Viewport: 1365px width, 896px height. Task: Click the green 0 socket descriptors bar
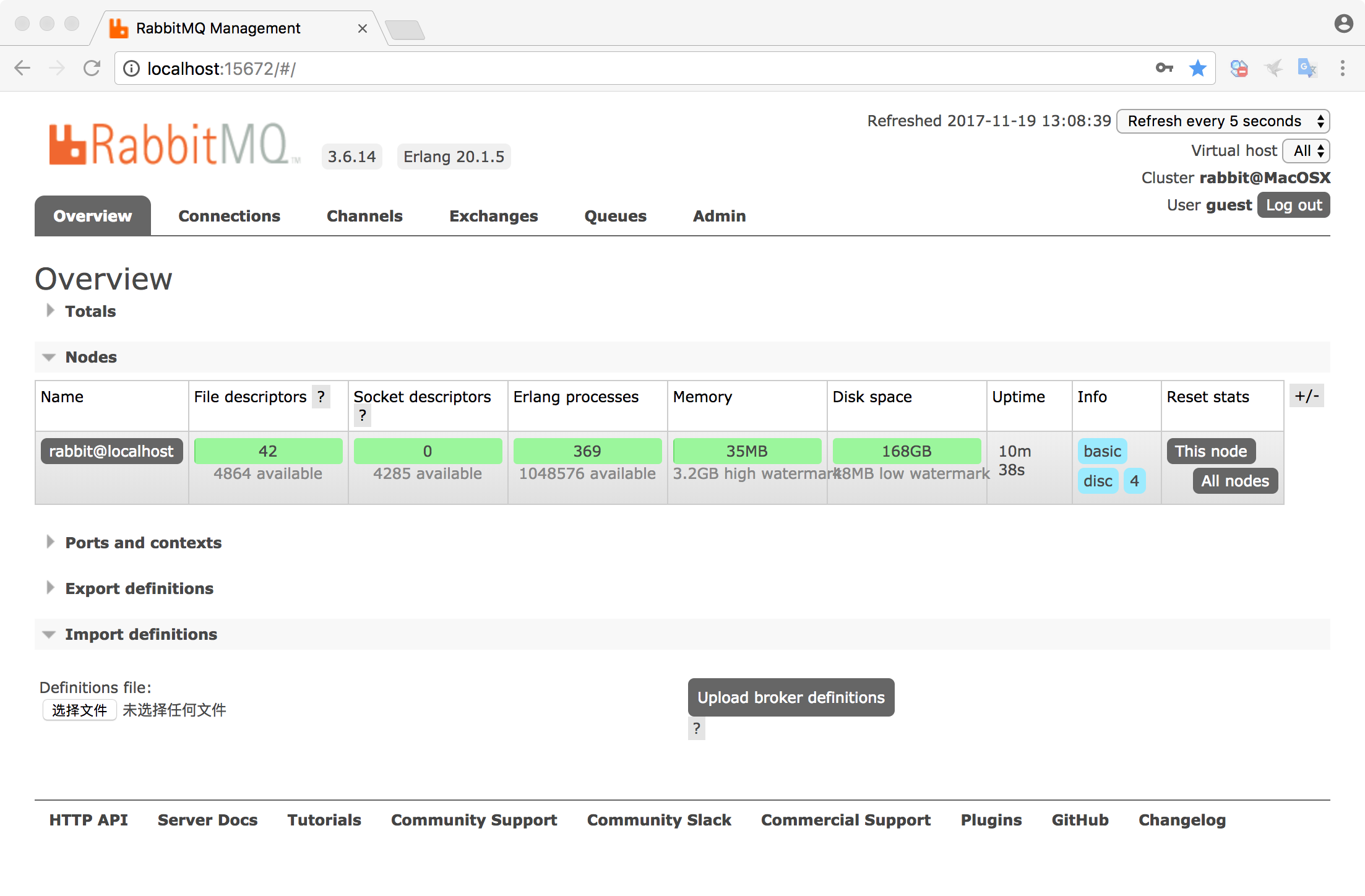(x=428, y=451)
